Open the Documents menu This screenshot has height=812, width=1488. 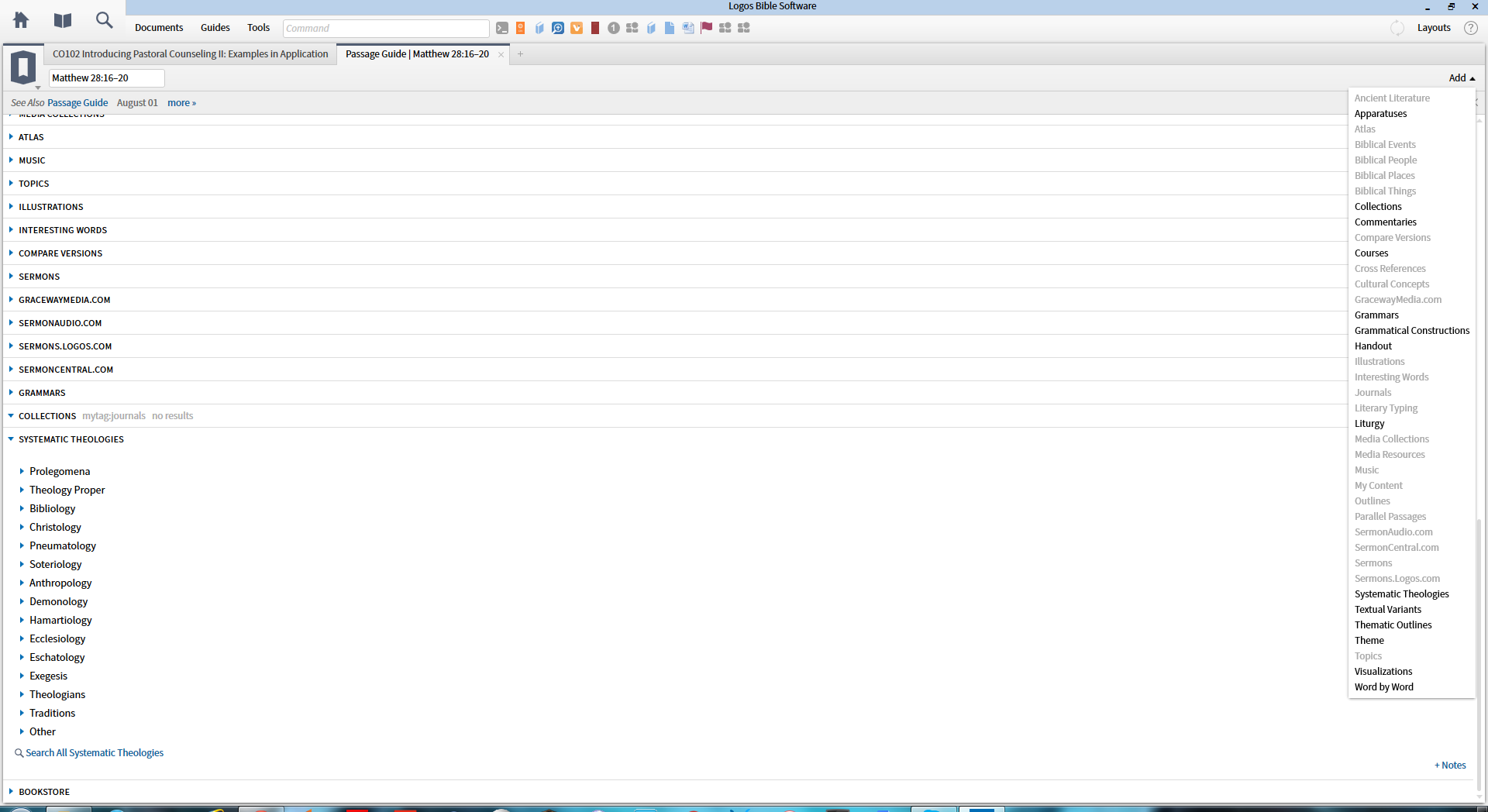click(x=159, y=28)
